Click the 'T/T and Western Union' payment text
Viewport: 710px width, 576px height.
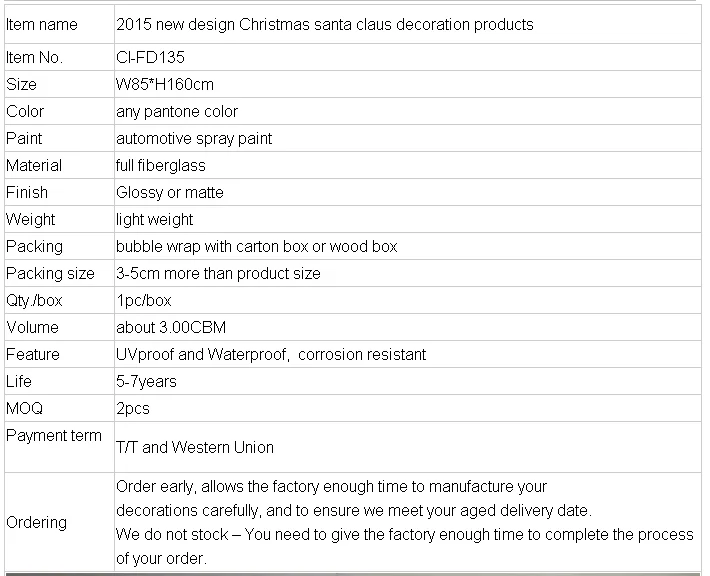195,447
